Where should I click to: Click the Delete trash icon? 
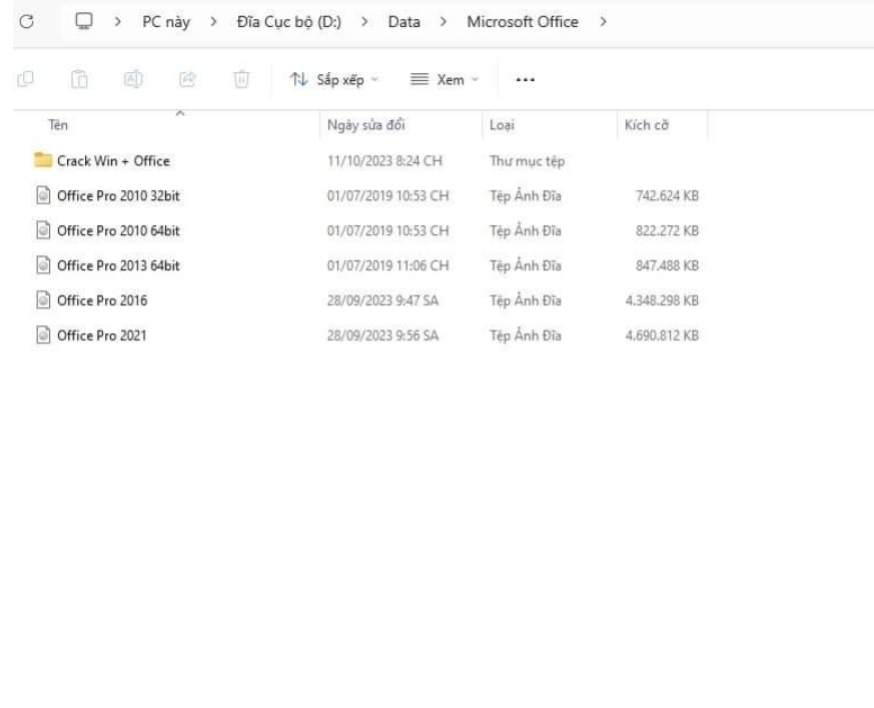(241, 79)
